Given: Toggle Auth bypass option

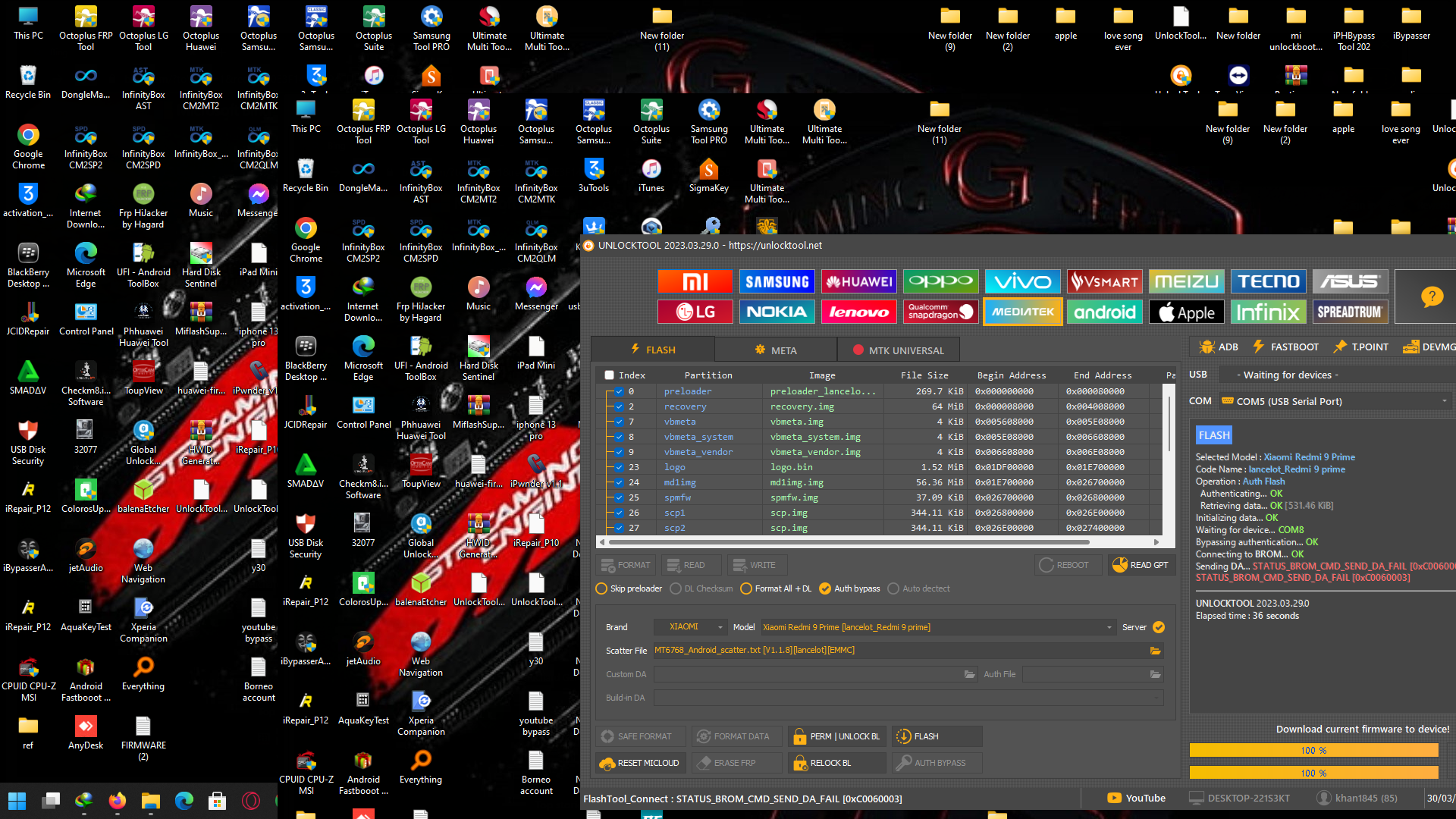Looking at the screenshot, I should pos(825,589).
